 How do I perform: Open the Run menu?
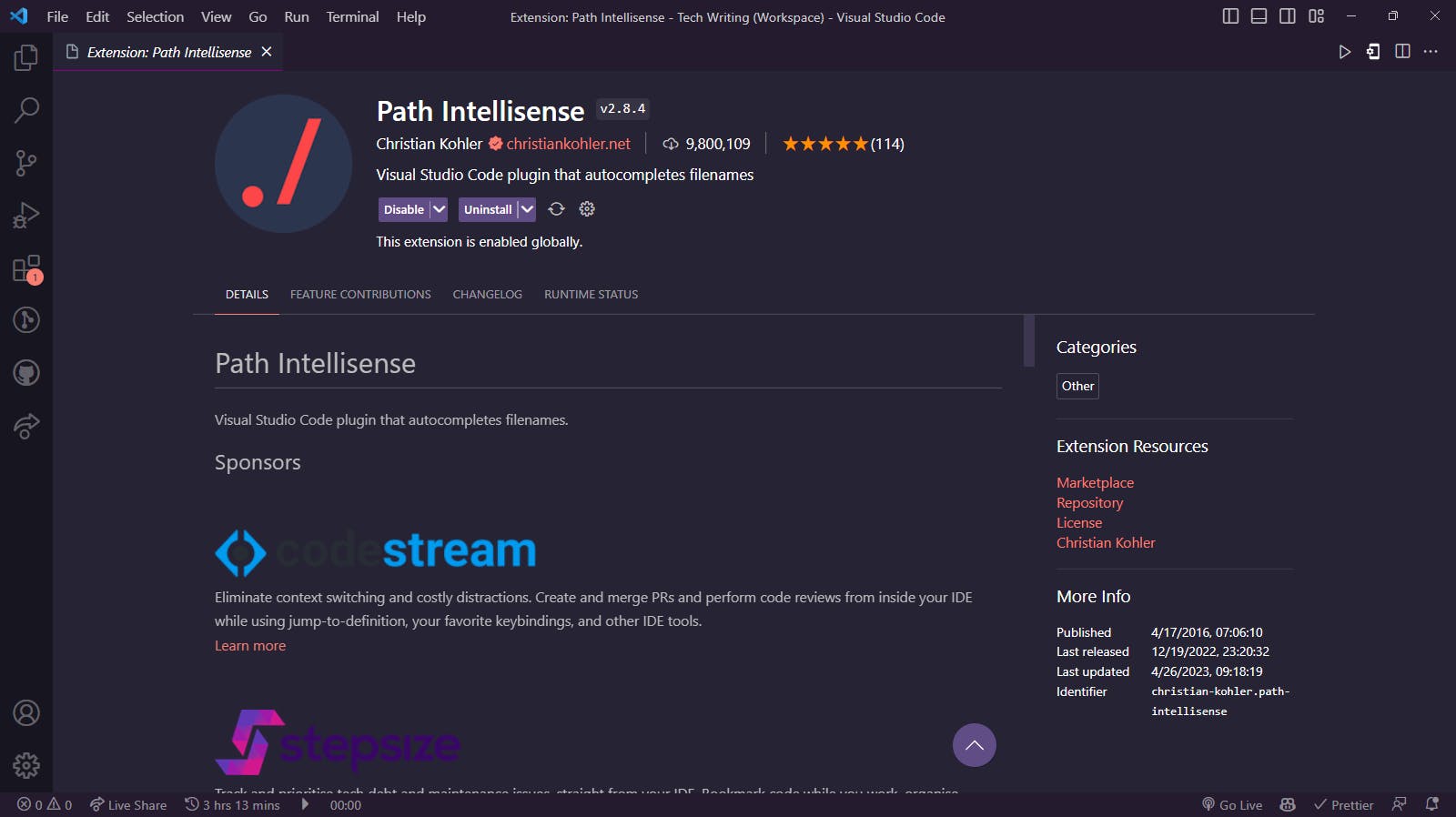tap(297, 16)
